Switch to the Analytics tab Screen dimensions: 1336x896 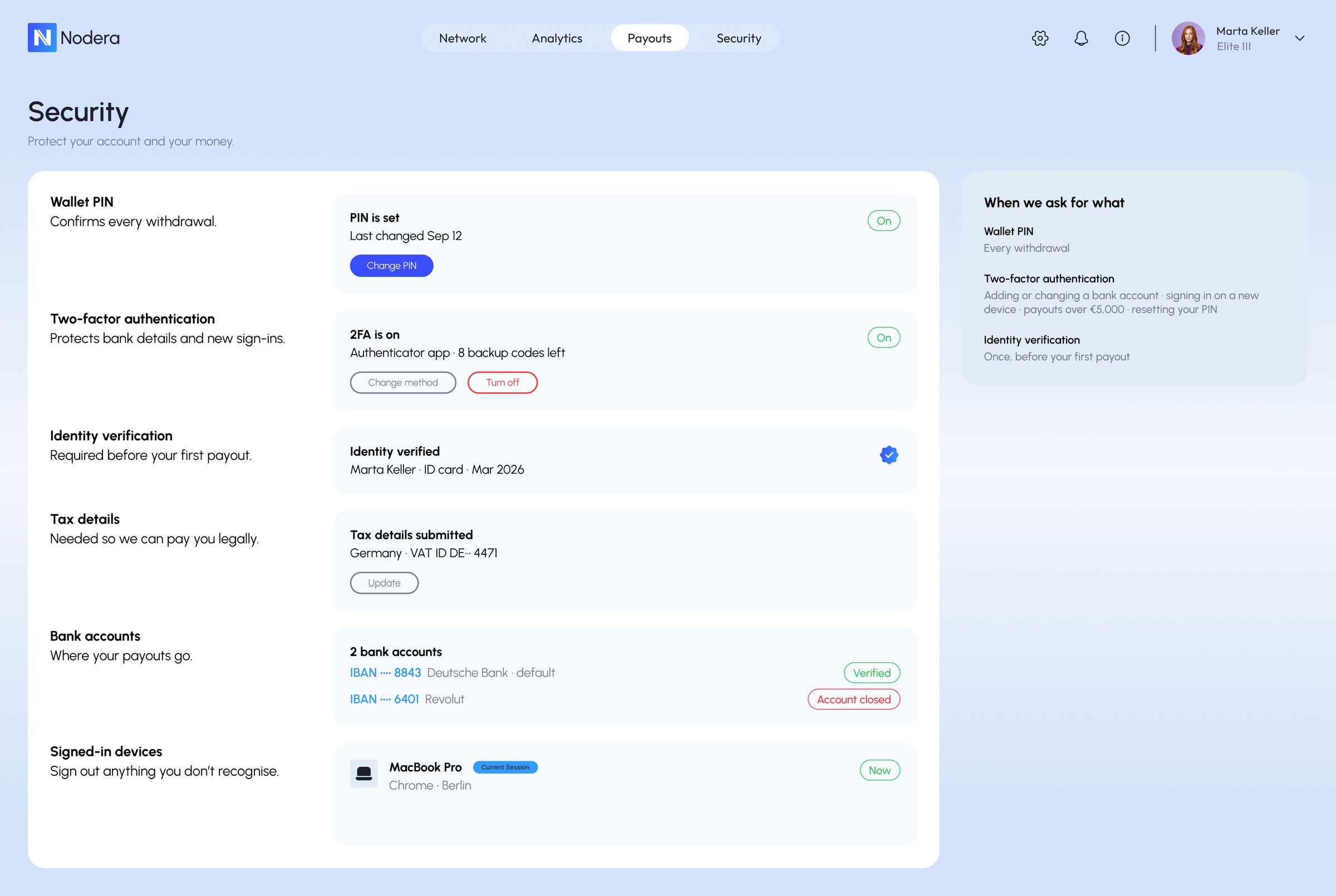pyautogui.click(x=557, y=38)
